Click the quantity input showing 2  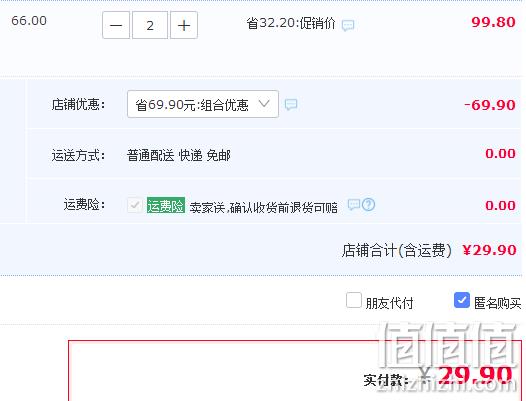150,25
